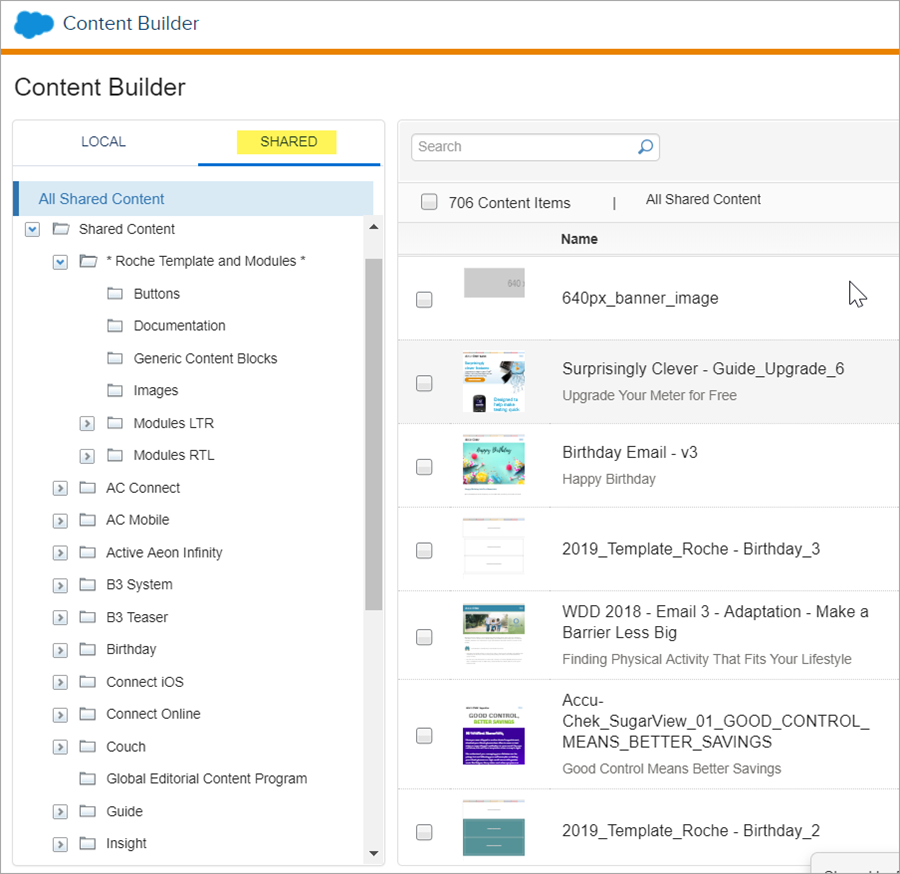Switch to the SHARED tab
The width and height of the screenshot is (900, 874).
point(289,142)
